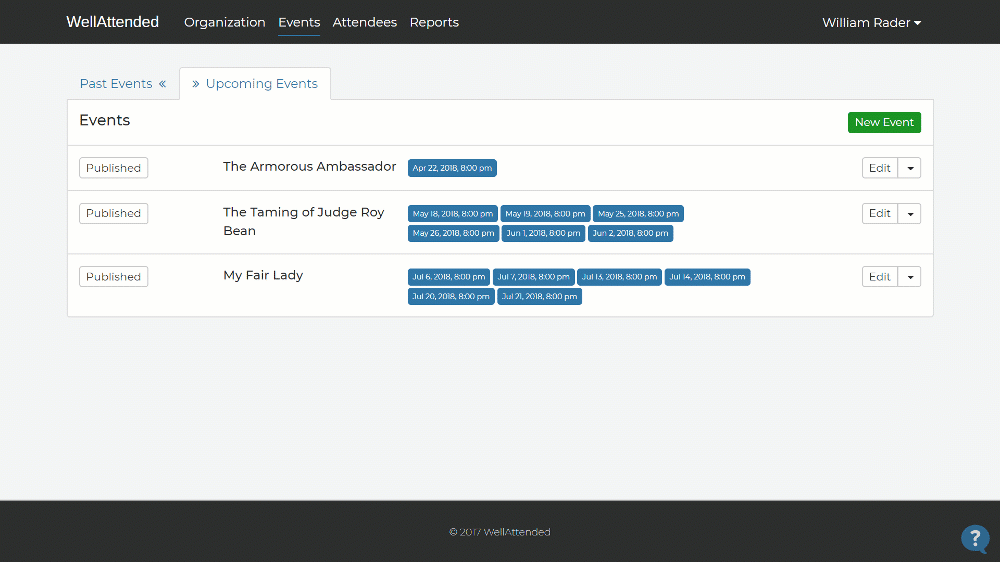Open the Reports section
This screenshot has width=1000, height=562.
coord(434,22)
